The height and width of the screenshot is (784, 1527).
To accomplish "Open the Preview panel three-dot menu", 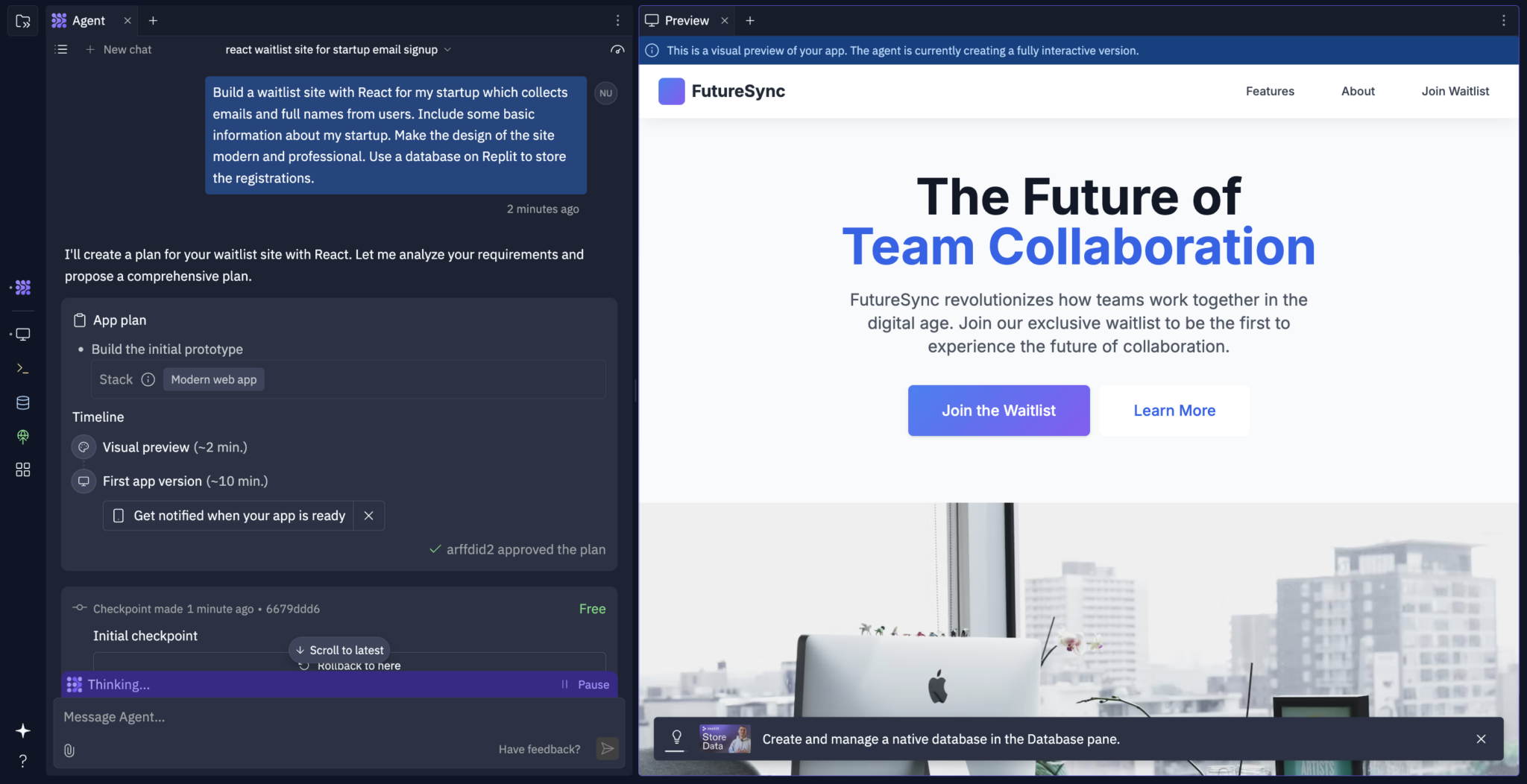I will pos(1505,20).
